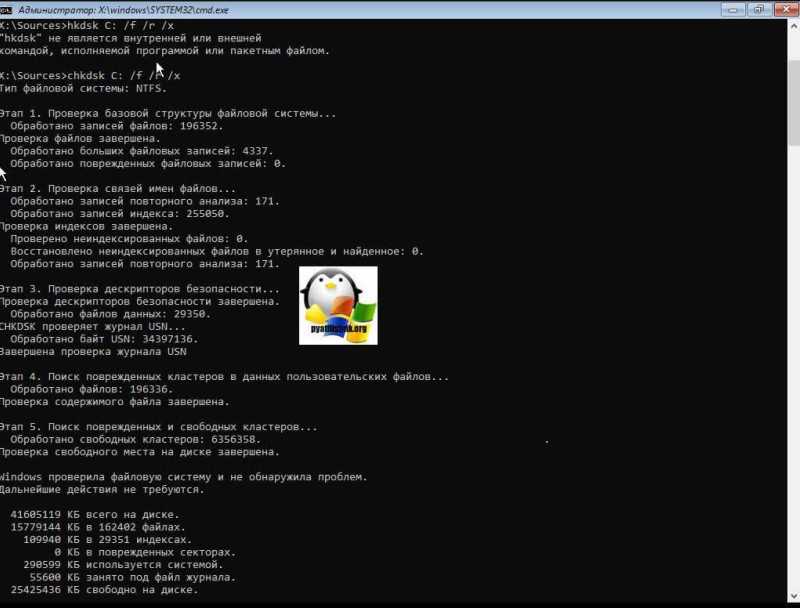The width and height of the screenshot is (800, 608).
Task: Minimize the command prompt window
Action: tap(733, 10)
